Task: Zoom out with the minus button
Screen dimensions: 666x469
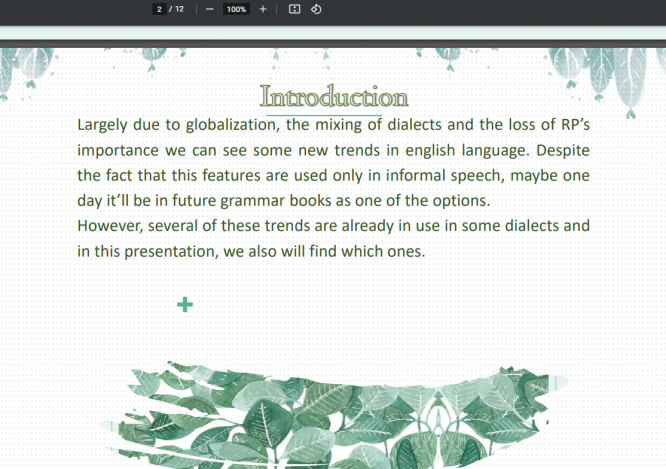Action: click(x=209, y=9)
